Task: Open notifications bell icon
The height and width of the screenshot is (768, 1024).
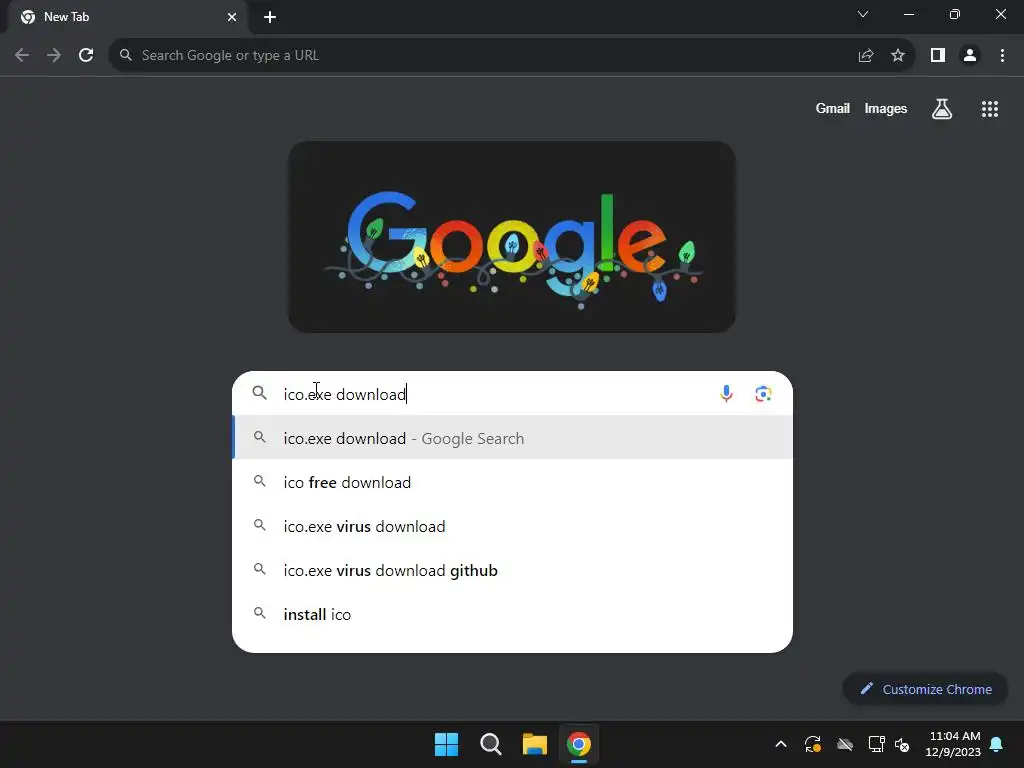Action: tap(996, 744)
